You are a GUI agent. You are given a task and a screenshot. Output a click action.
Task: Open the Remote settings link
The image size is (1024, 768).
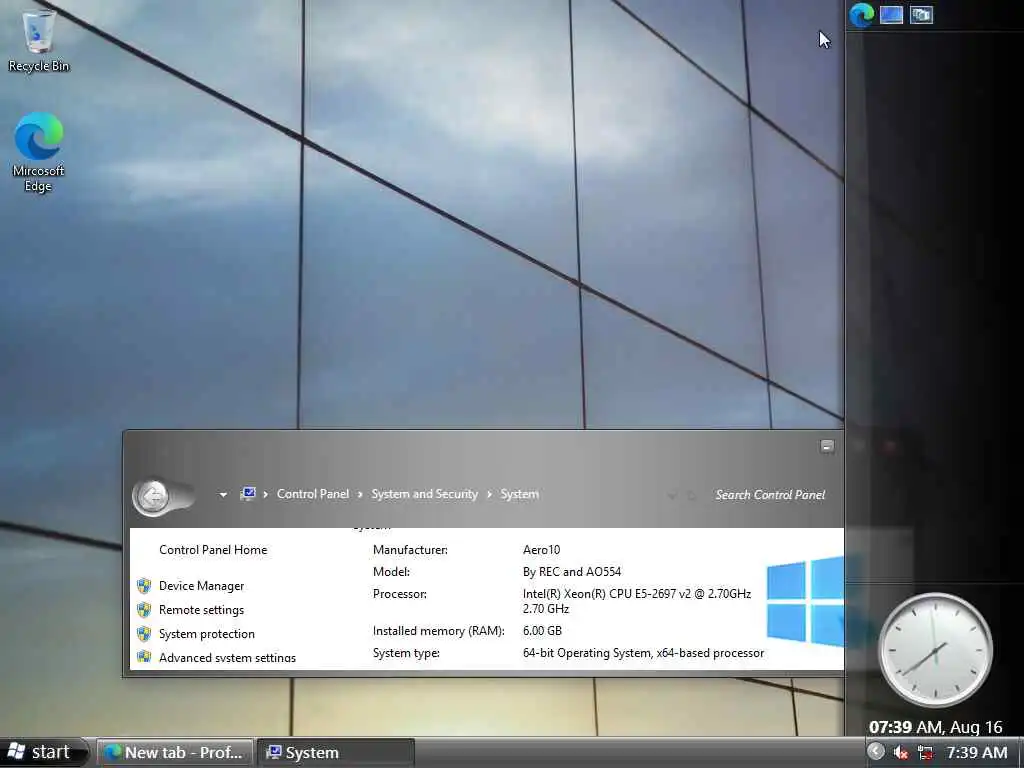201,610
